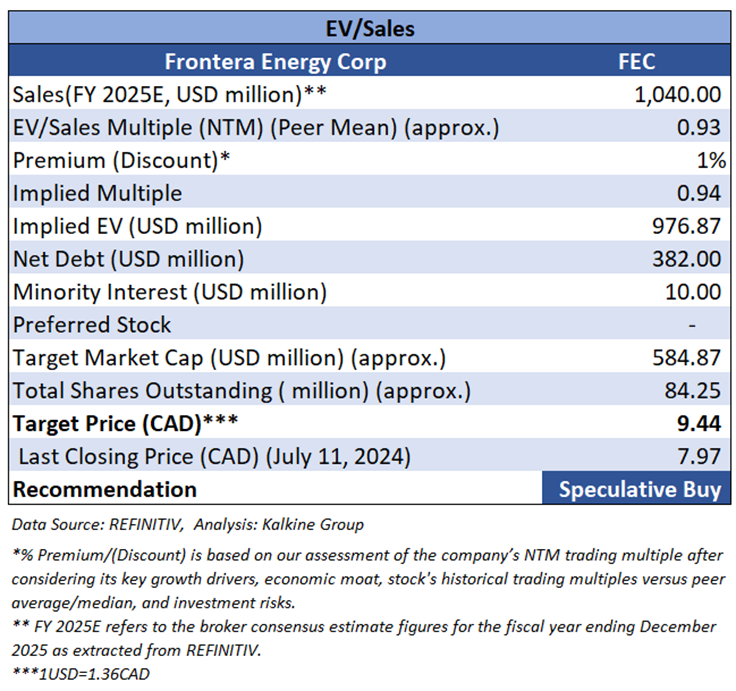
Task: Click the 9.44 target price value
Action: (698, 423)
